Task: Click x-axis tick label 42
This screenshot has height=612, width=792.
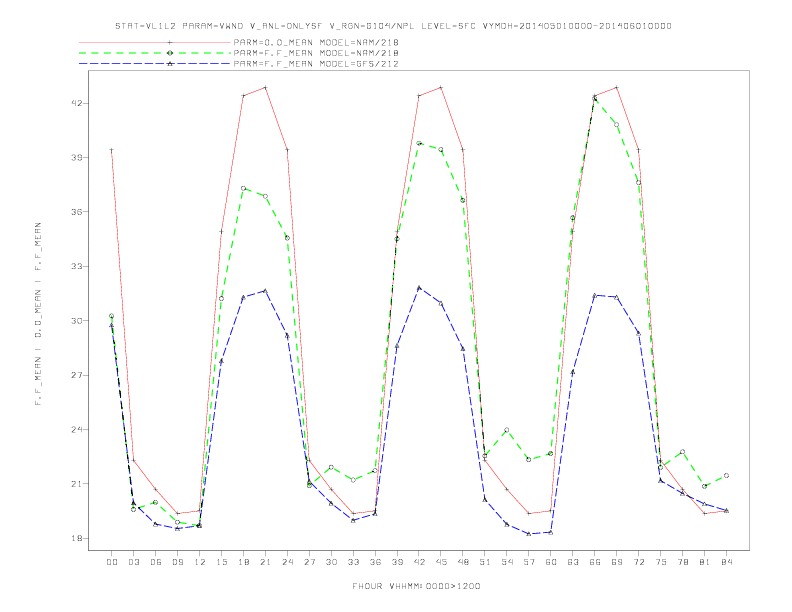Action: pos(419,562)
